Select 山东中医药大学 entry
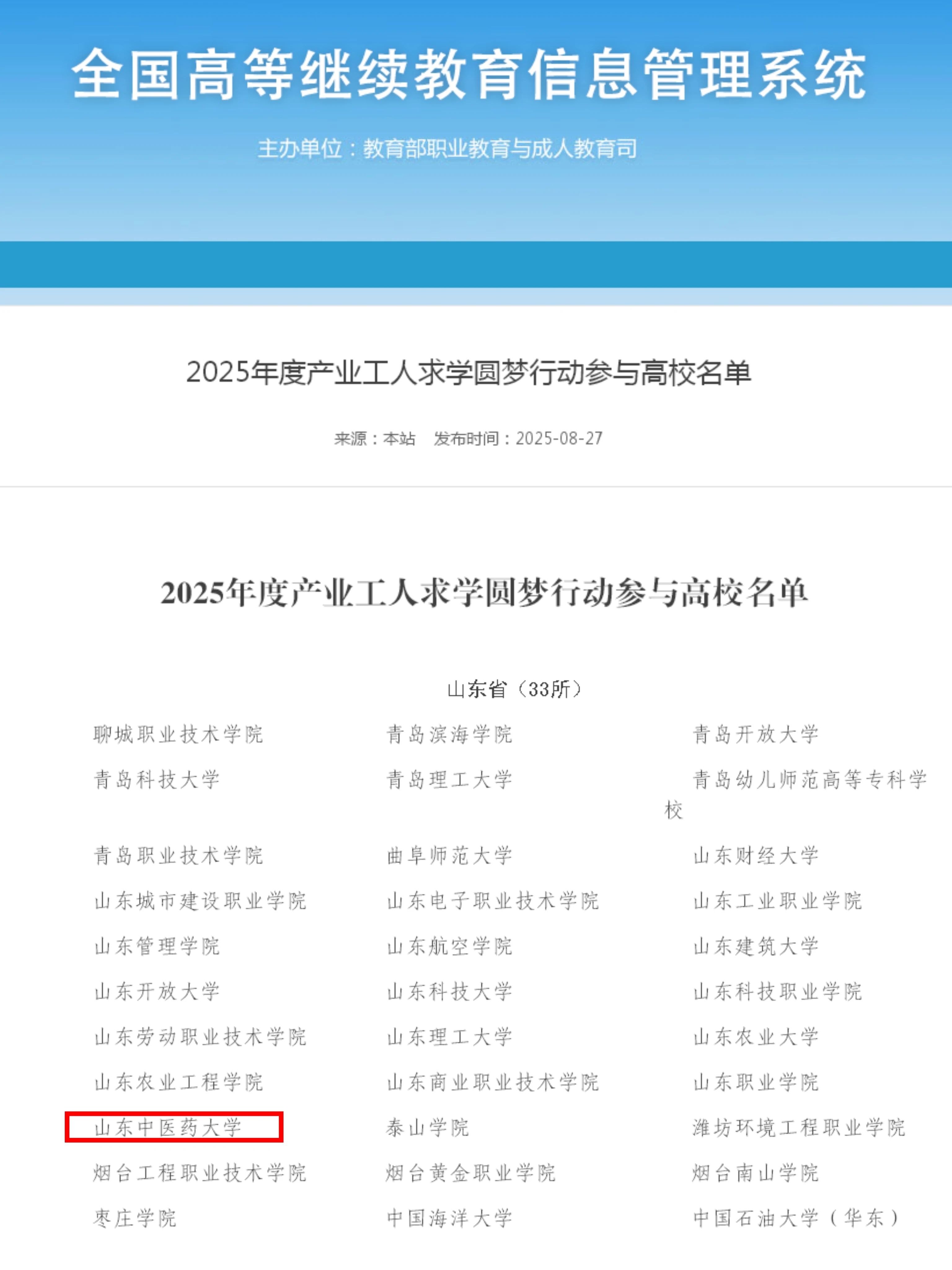This screenshot has width=952, height=1270. point(168,1128)
